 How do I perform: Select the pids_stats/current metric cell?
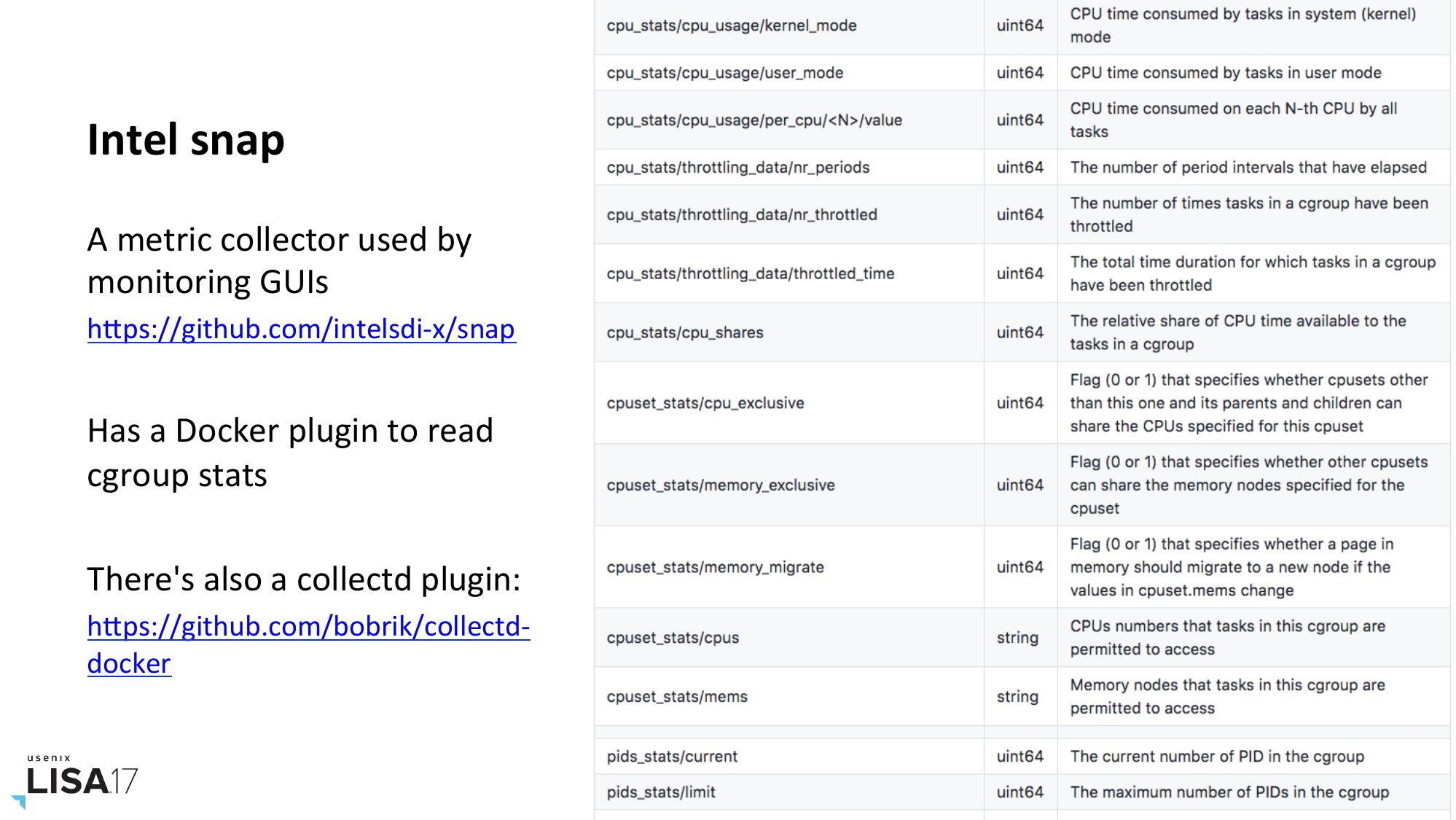click(671, 757)
